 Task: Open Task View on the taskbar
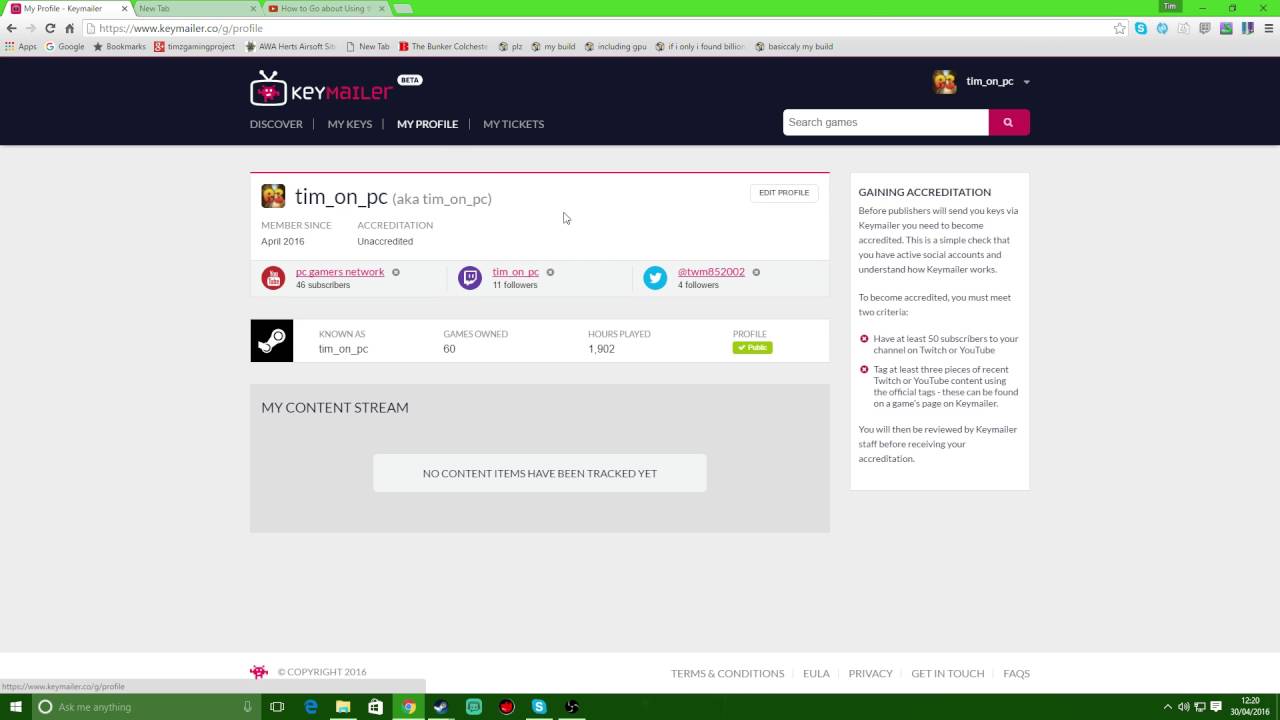click(277, 707)
